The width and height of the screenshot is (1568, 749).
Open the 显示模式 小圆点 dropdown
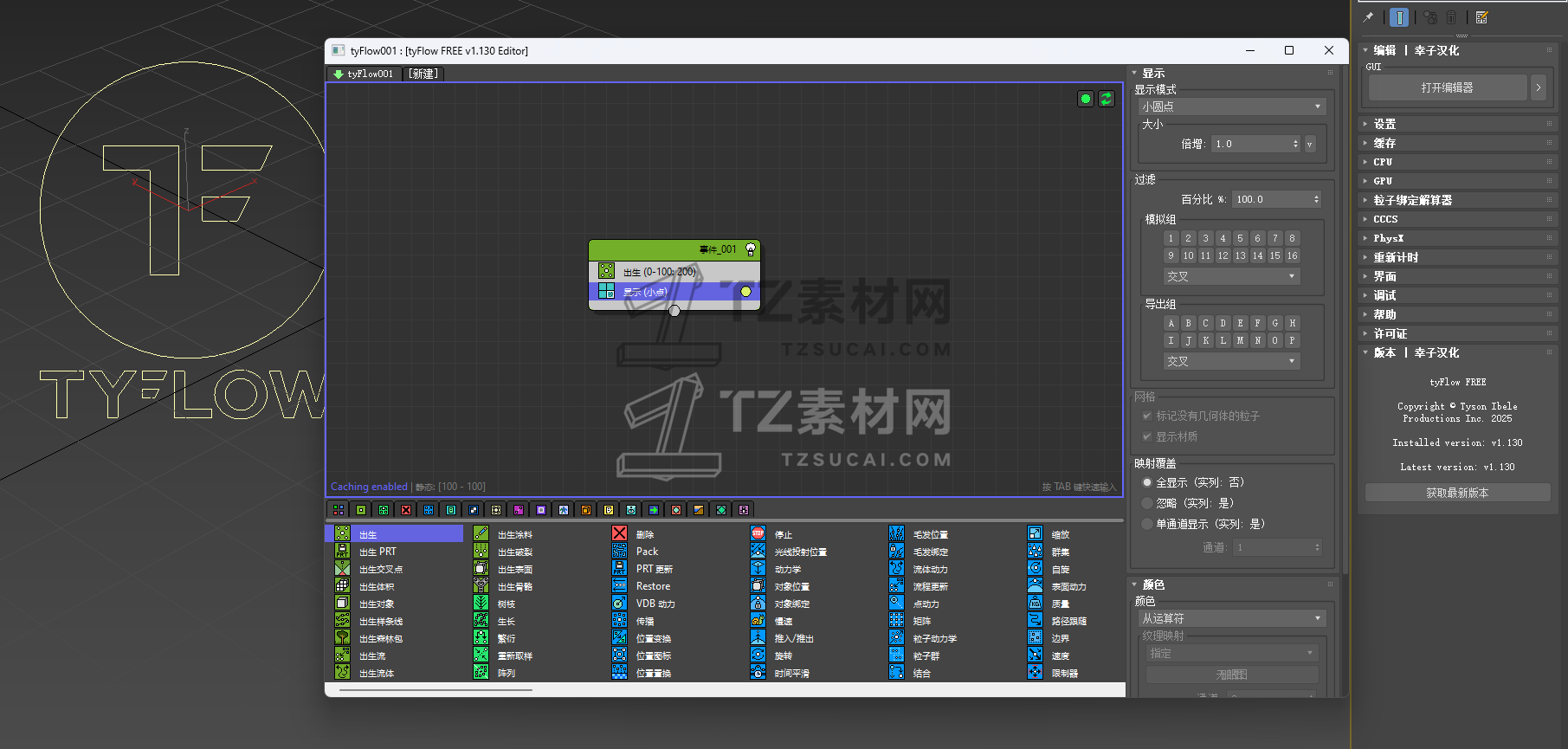(x=1232, y=107)
